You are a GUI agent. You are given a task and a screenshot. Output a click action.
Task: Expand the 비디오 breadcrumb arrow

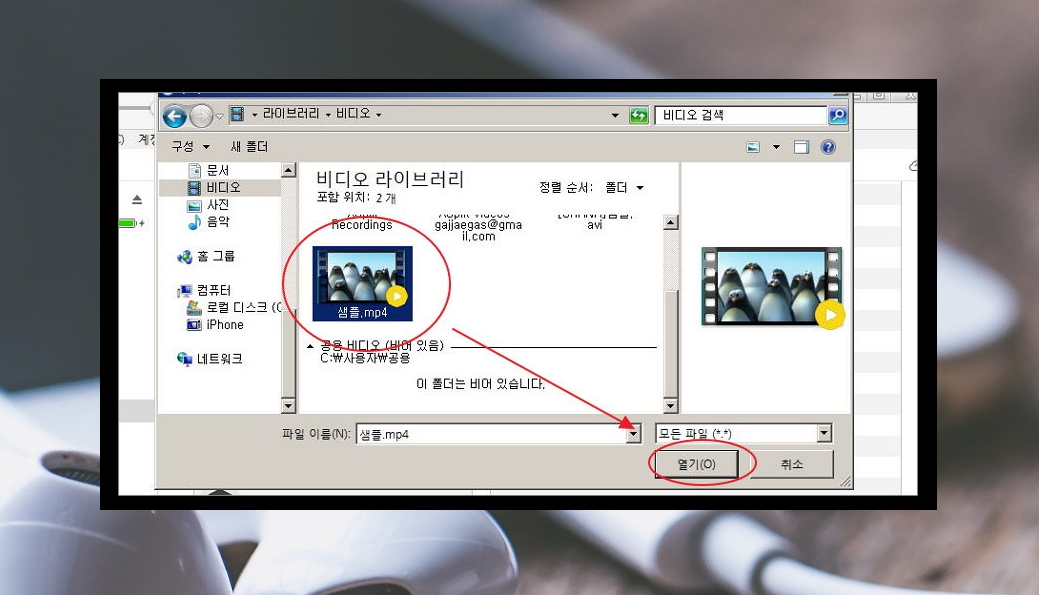point(379,115)
